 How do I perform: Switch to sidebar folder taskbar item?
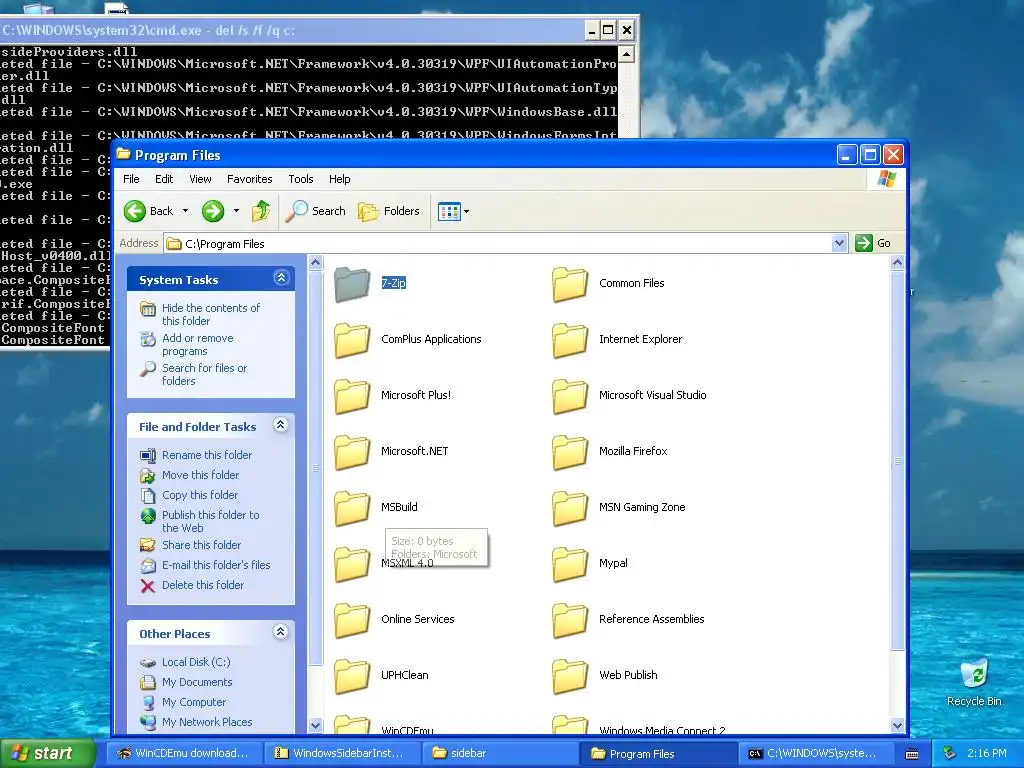(500, 753)
